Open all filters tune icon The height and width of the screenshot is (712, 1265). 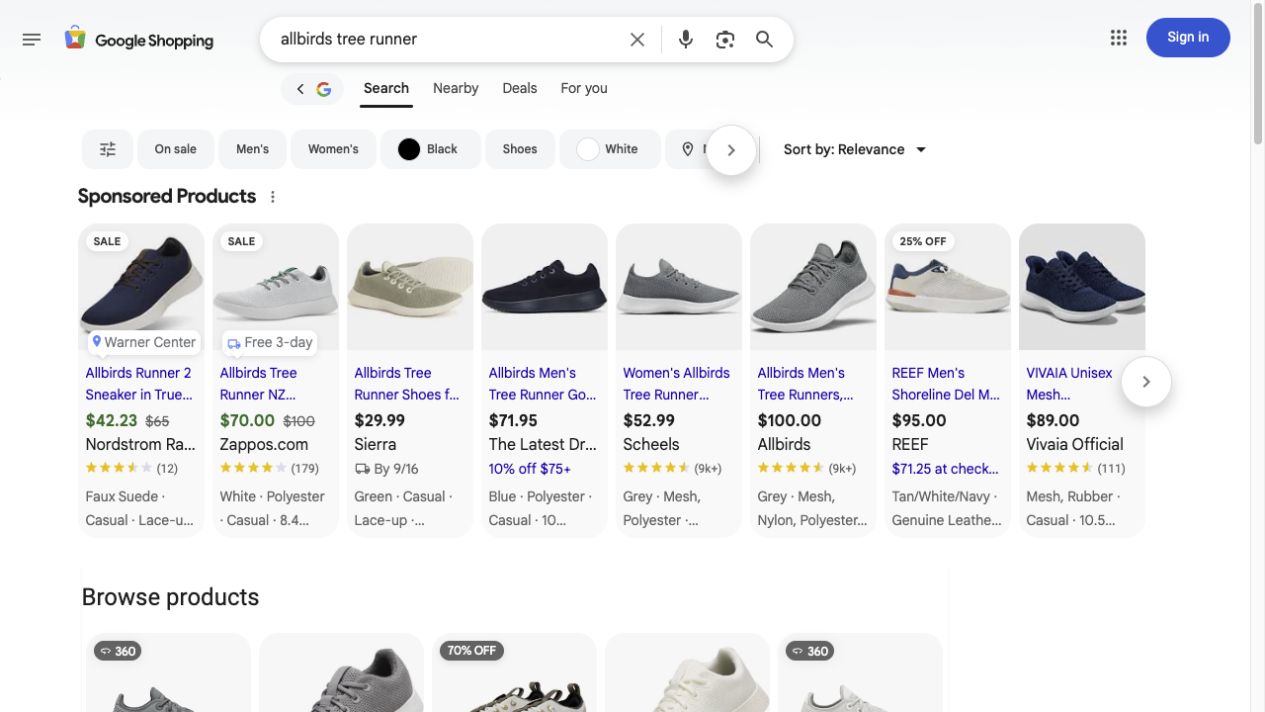108,149
